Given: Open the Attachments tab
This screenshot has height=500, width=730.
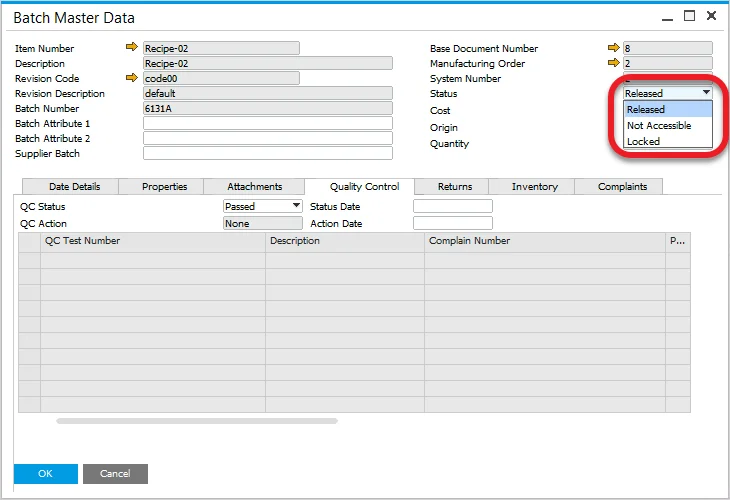Looking at the screenshot, I should coord(254,187).
